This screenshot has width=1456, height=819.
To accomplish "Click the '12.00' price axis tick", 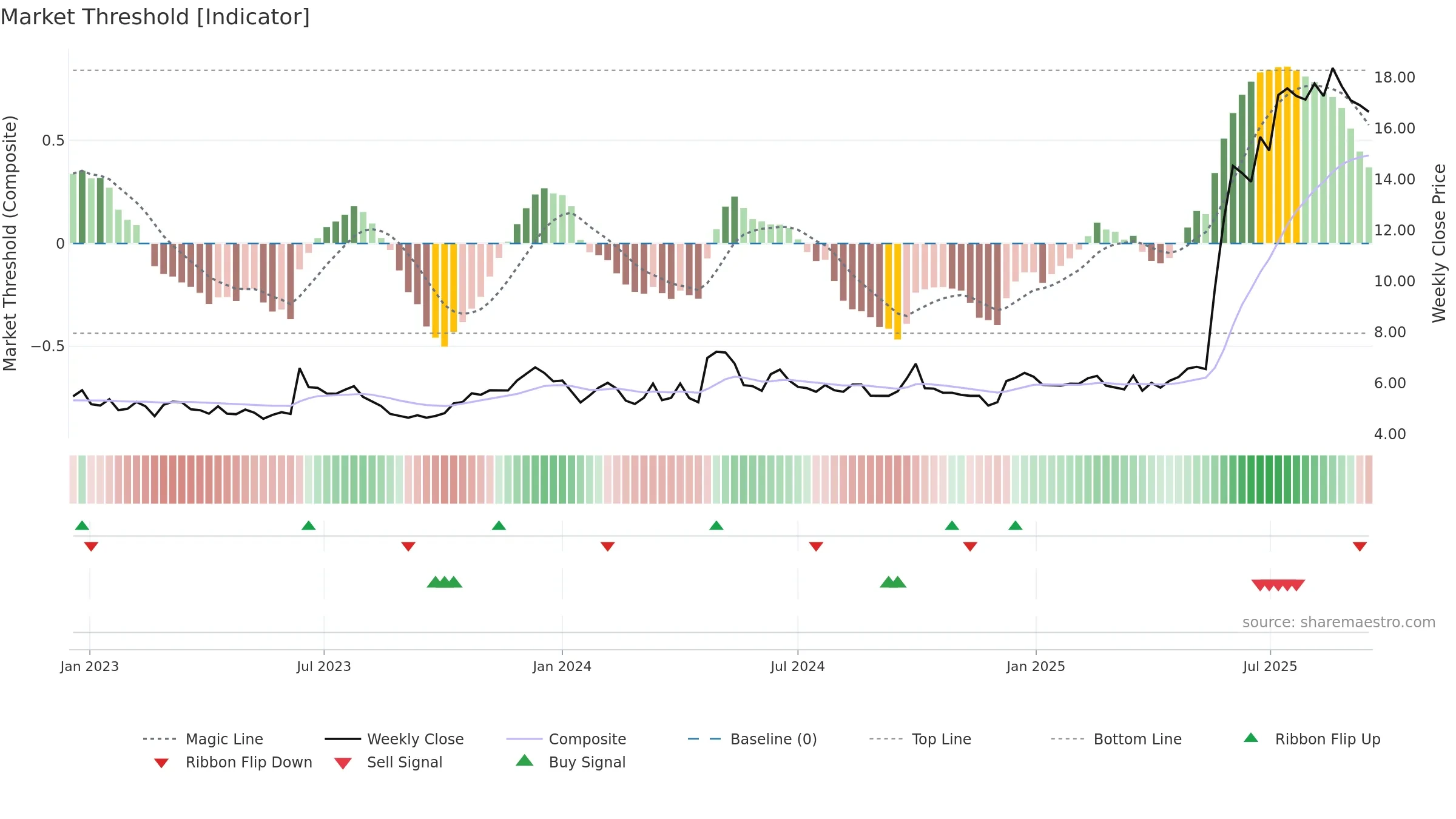I will [1395, 231].
